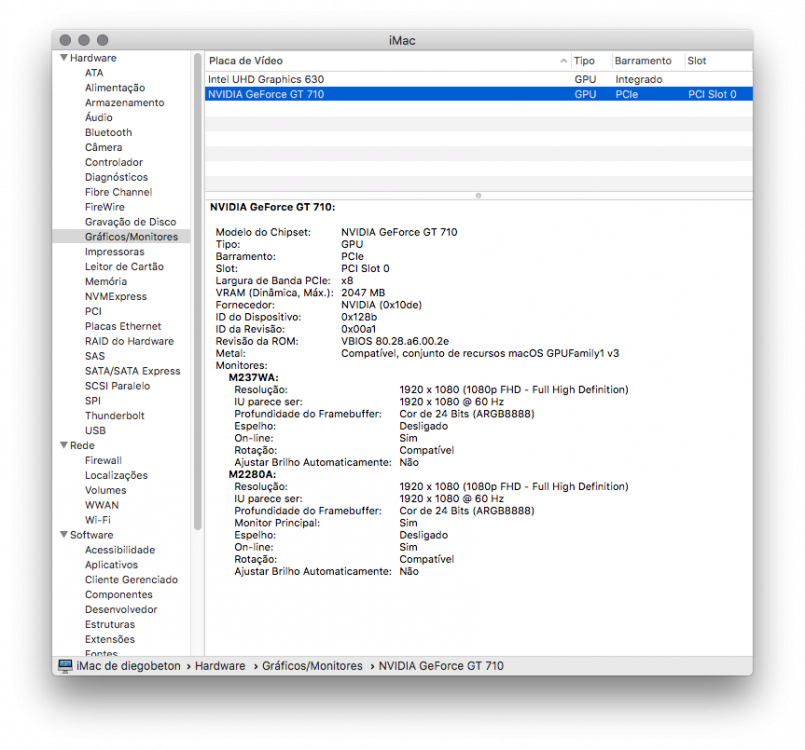Select Extensões in the sidebar
The image size is (805, 750).
click(x=110, y=639)
